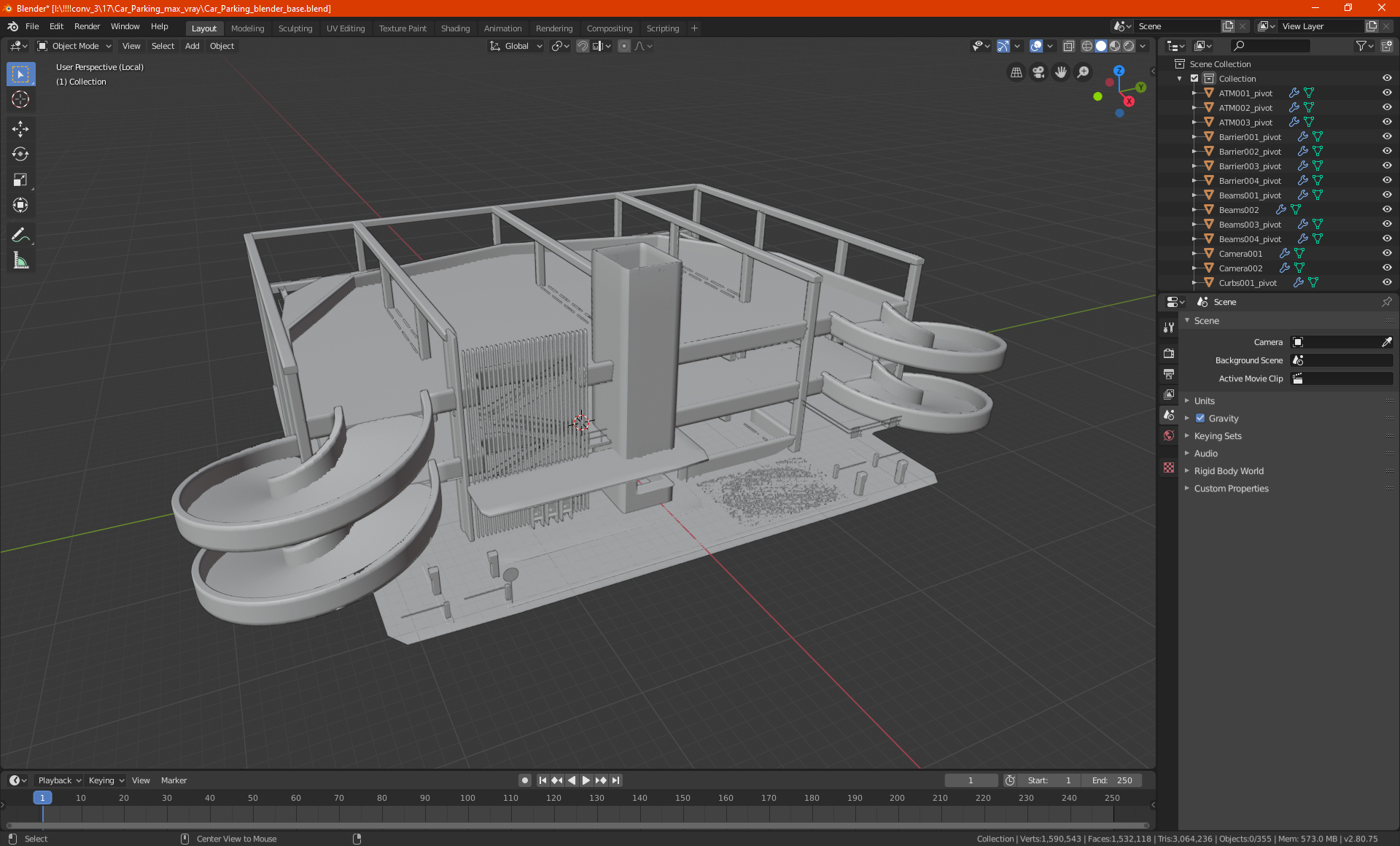The width and height of the screenshot is (1400, 846).
Task: Toggle auto keying record button
Action: coord(525,780)
